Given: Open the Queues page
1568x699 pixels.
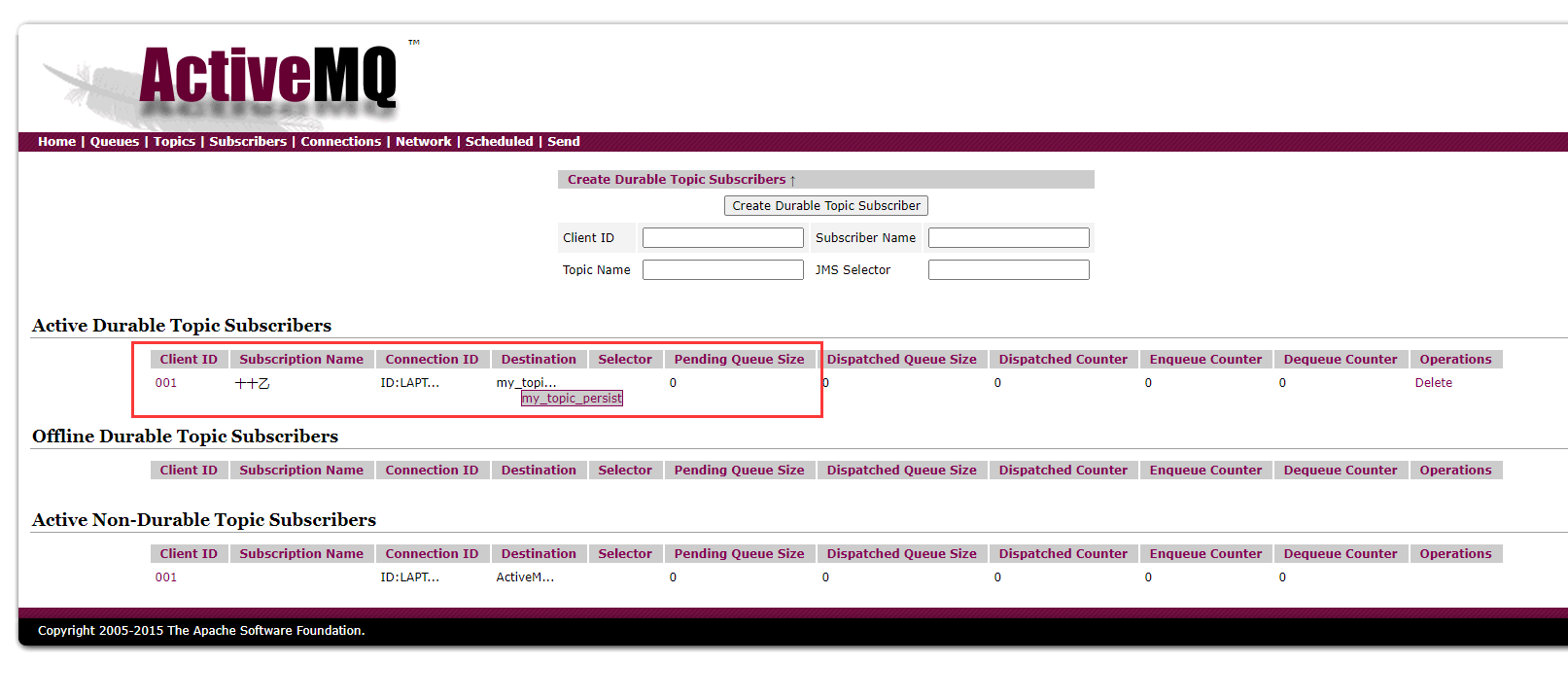Looking at the screenshot, I should 115,142.
